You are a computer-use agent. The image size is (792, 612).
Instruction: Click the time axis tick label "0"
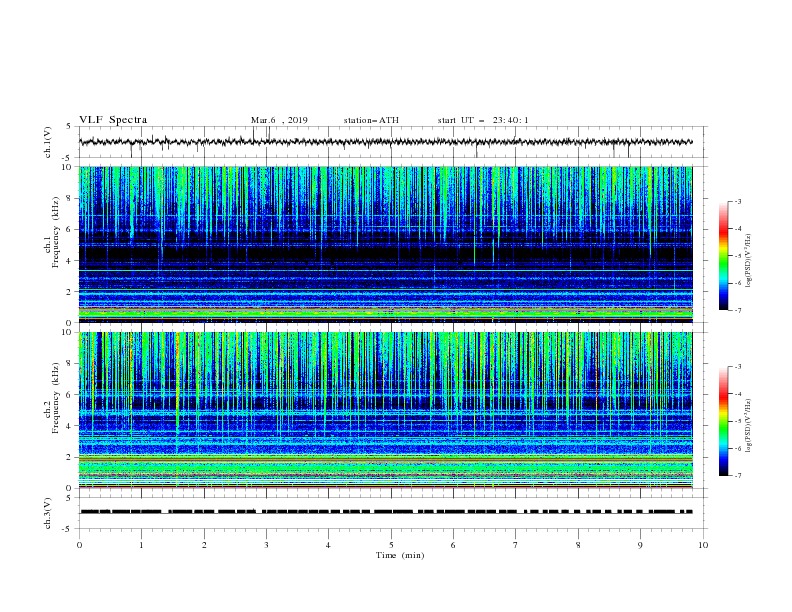click(79, 545)
